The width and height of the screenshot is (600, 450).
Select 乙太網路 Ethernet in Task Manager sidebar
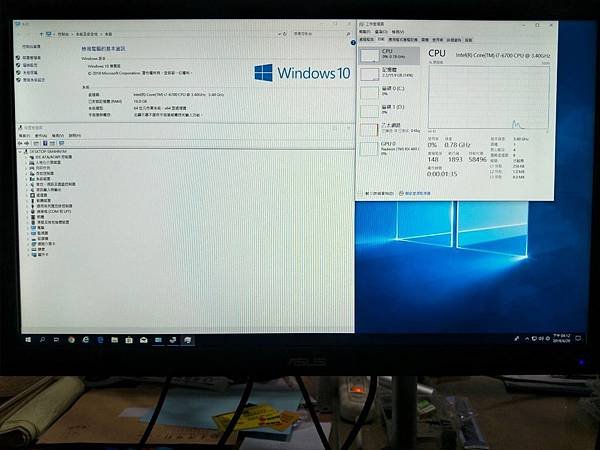390,129
